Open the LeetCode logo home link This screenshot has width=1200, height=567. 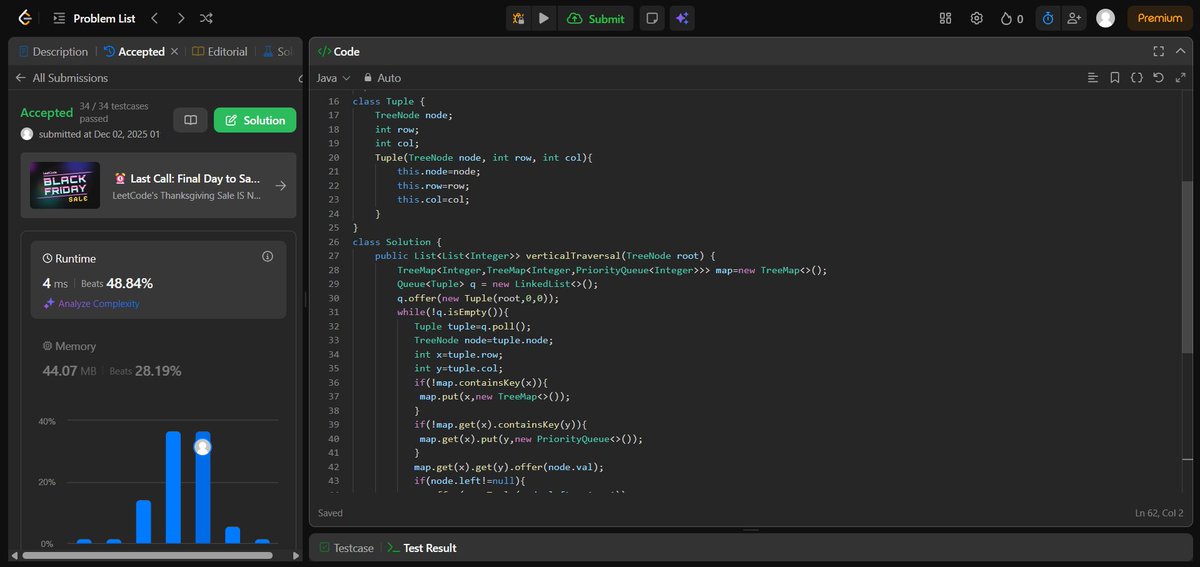[24, 18]
